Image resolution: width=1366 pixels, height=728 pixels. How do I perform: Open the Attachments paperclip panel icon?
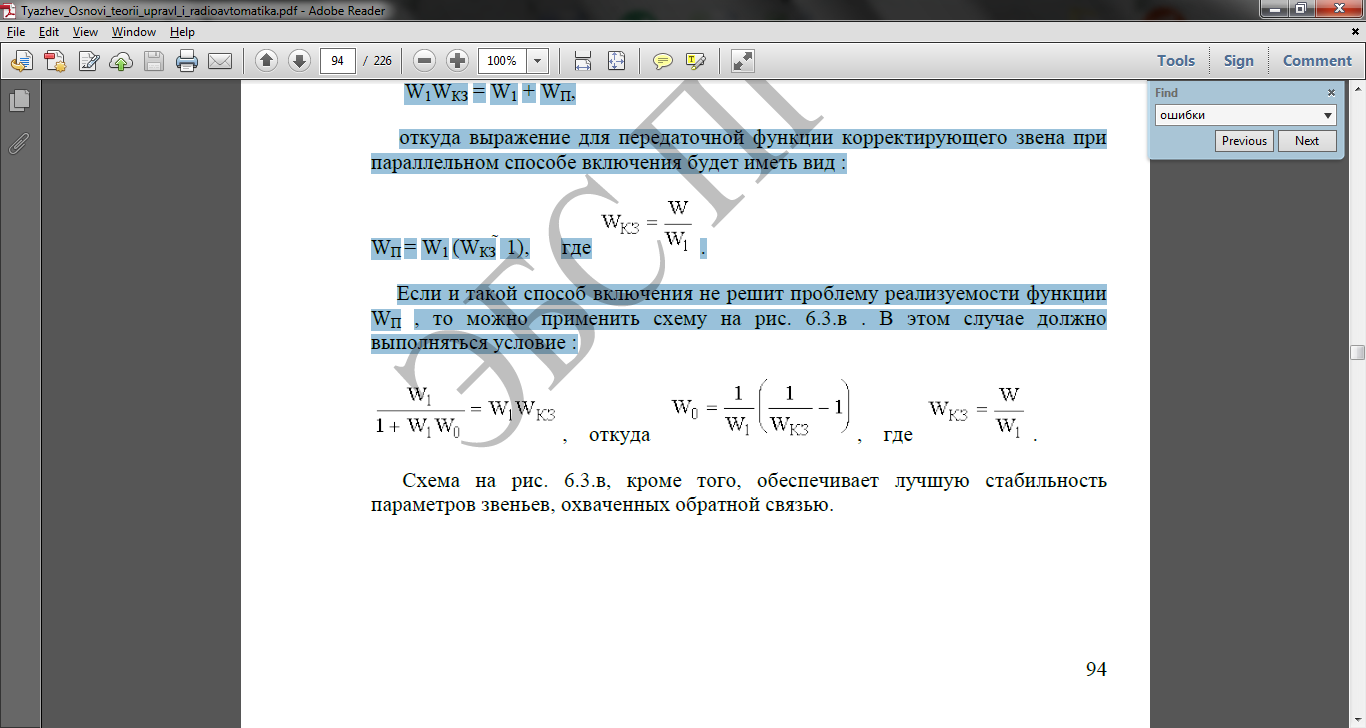point(19,143)
